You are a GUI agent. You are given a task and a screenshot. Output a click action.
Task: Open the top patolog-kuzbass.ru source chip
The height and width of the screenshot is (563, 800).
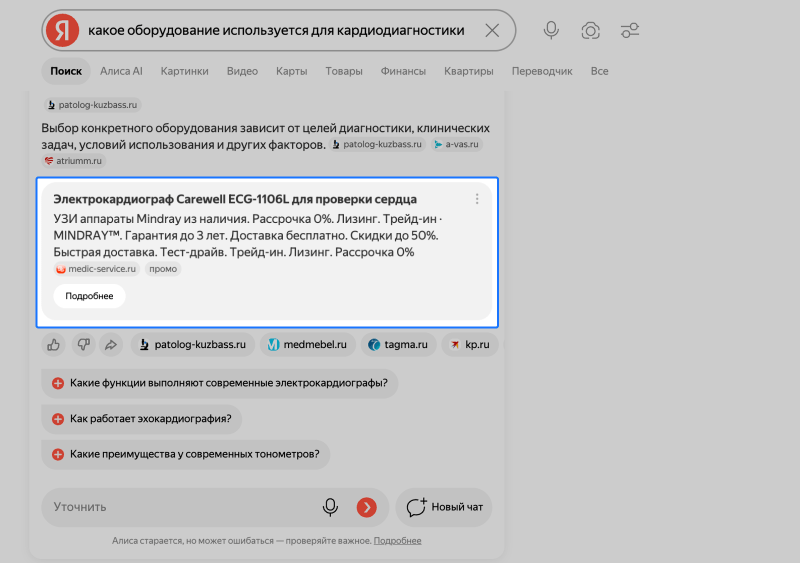pos(92,105)
